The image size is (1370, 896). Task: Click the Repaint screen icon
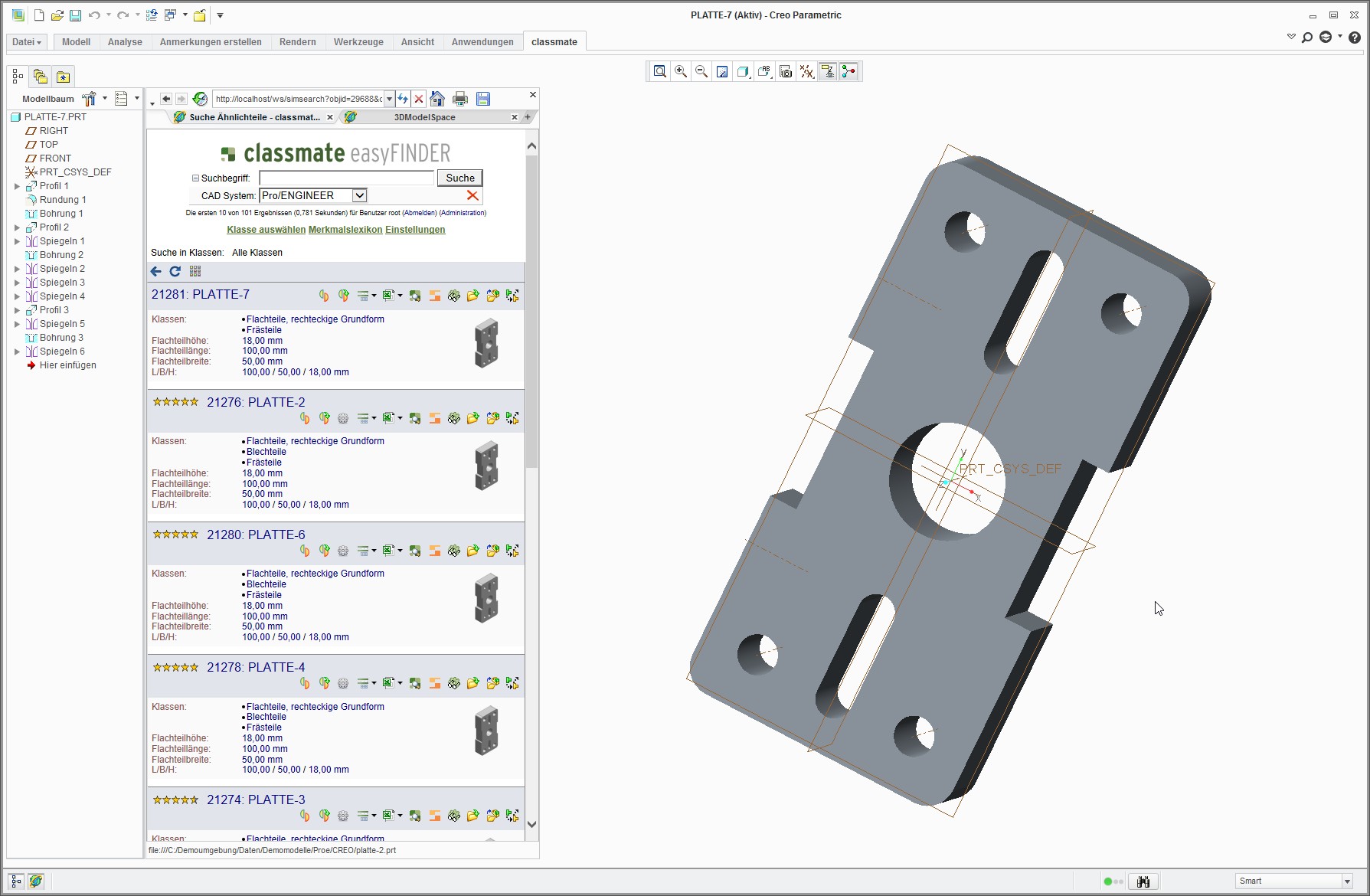click(722, 71)
